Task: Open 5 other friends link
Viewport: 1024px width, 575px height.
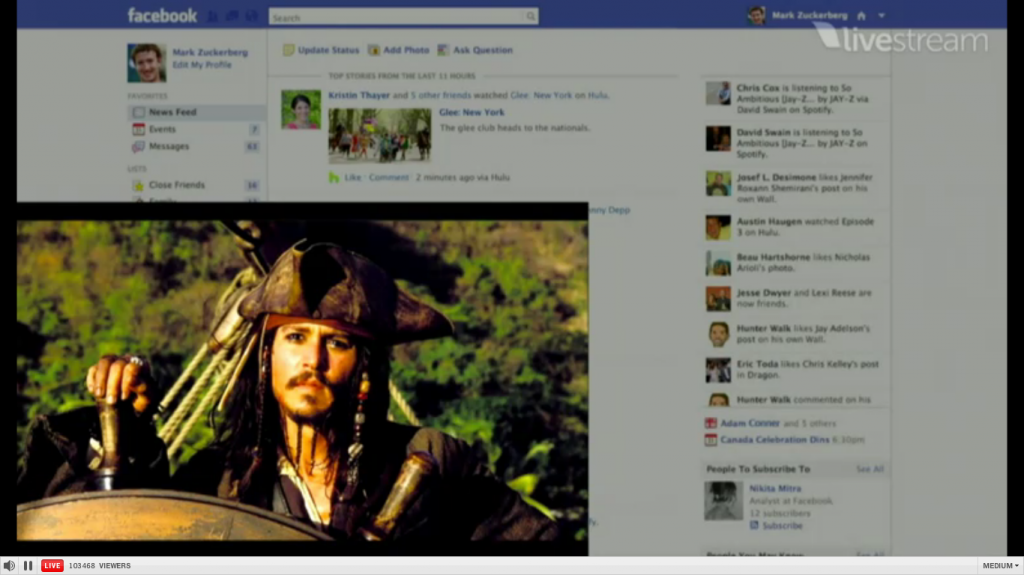Action: [441, 95]
